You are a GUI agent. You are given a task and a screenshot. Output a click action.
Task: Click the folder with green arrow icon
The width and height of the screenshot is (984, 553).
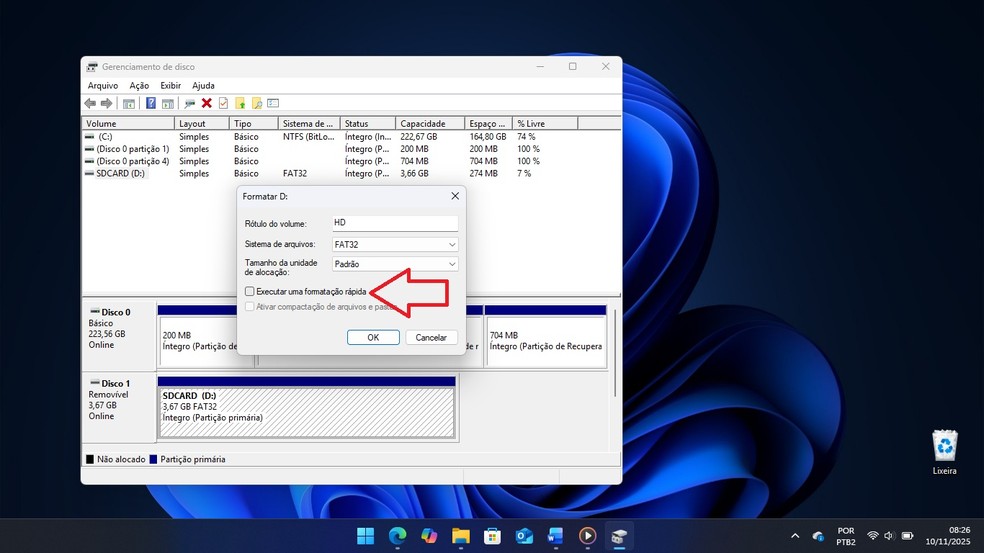[x=240, y=103]
